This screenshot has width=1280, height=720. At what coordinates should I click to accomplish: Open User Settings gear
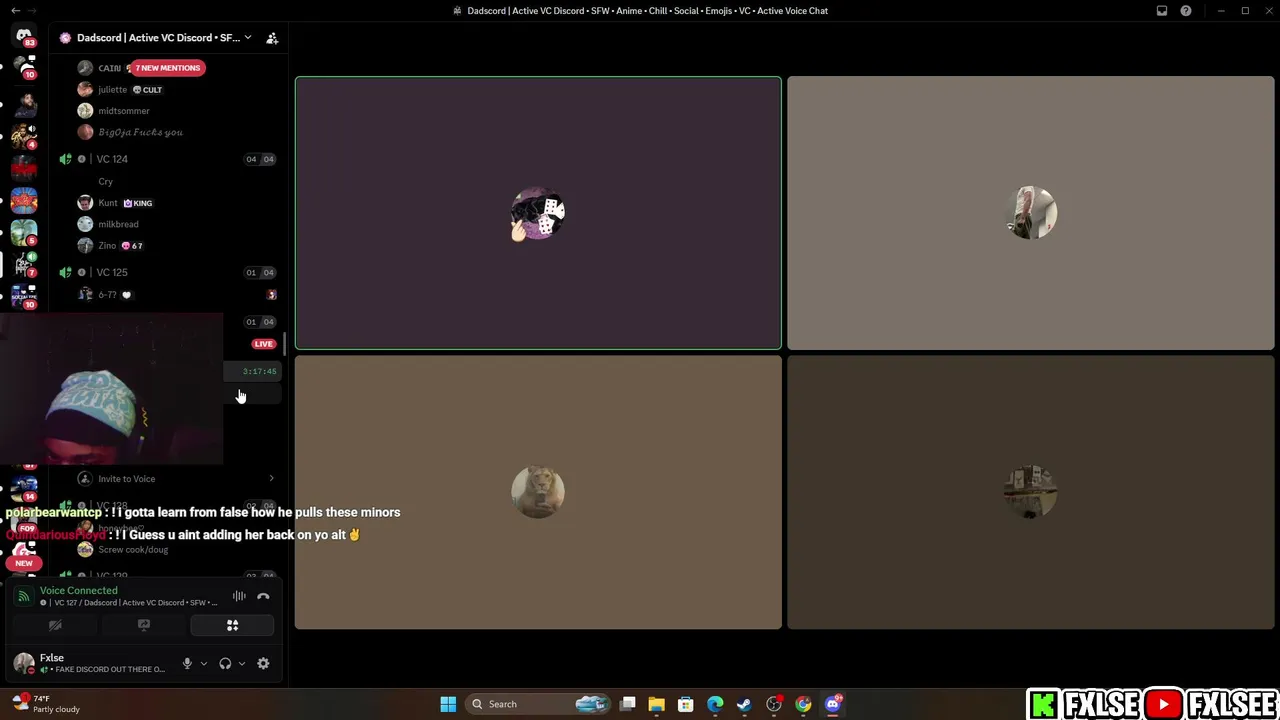pos(263,664)
